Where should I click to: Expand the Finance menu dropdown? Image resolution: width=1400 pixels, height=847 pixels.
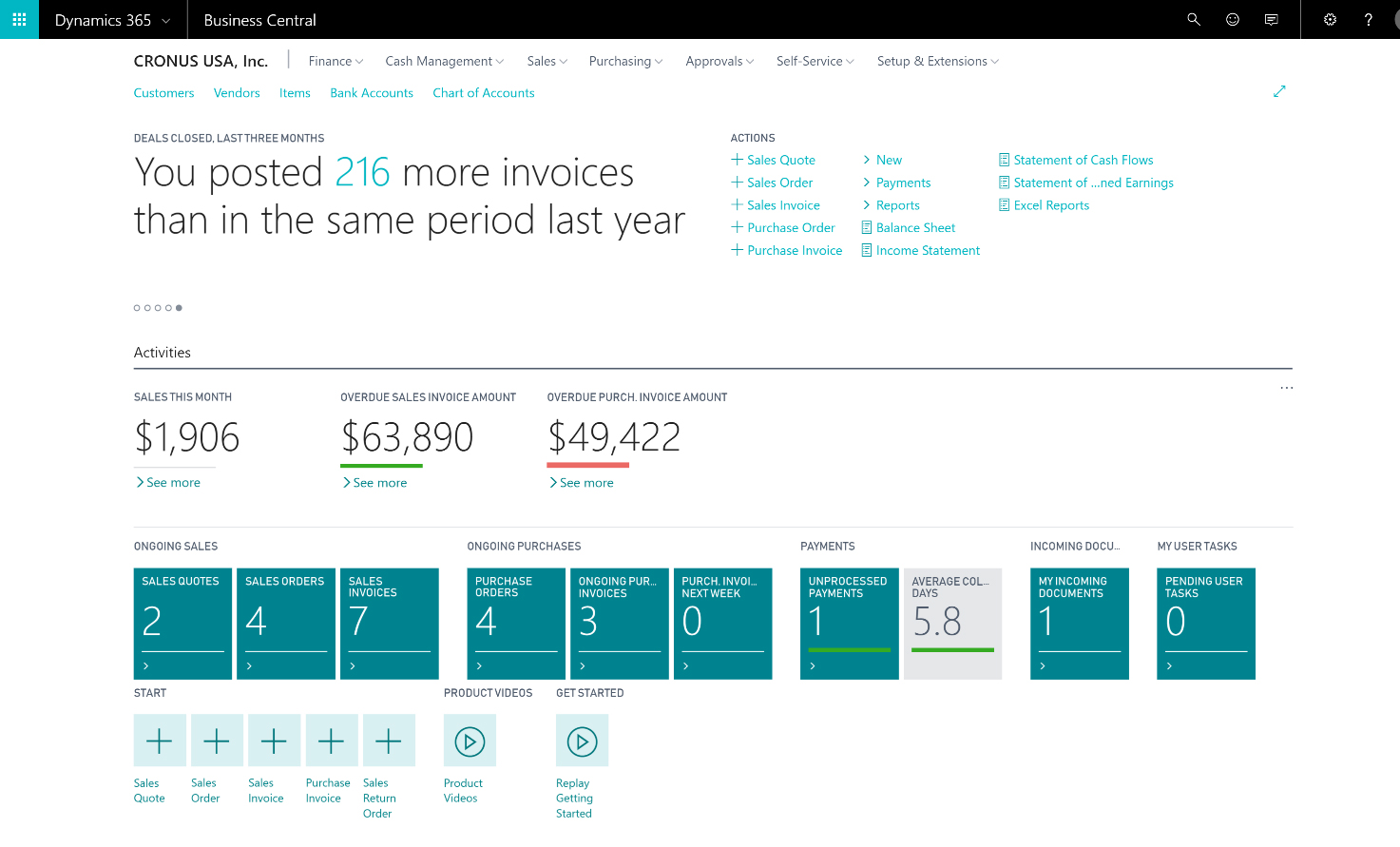point(336,61)
